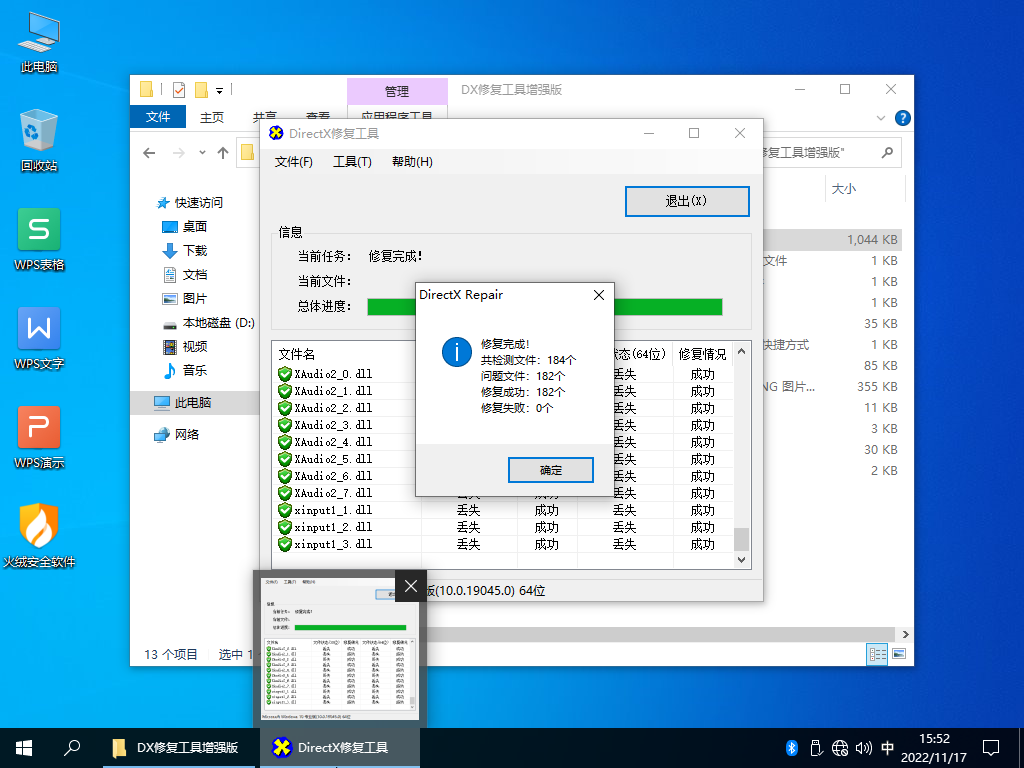Open the quick access toolbar dropdown
The height and width of the screenshot is (768, 1024).
click(x=219, y=90)
